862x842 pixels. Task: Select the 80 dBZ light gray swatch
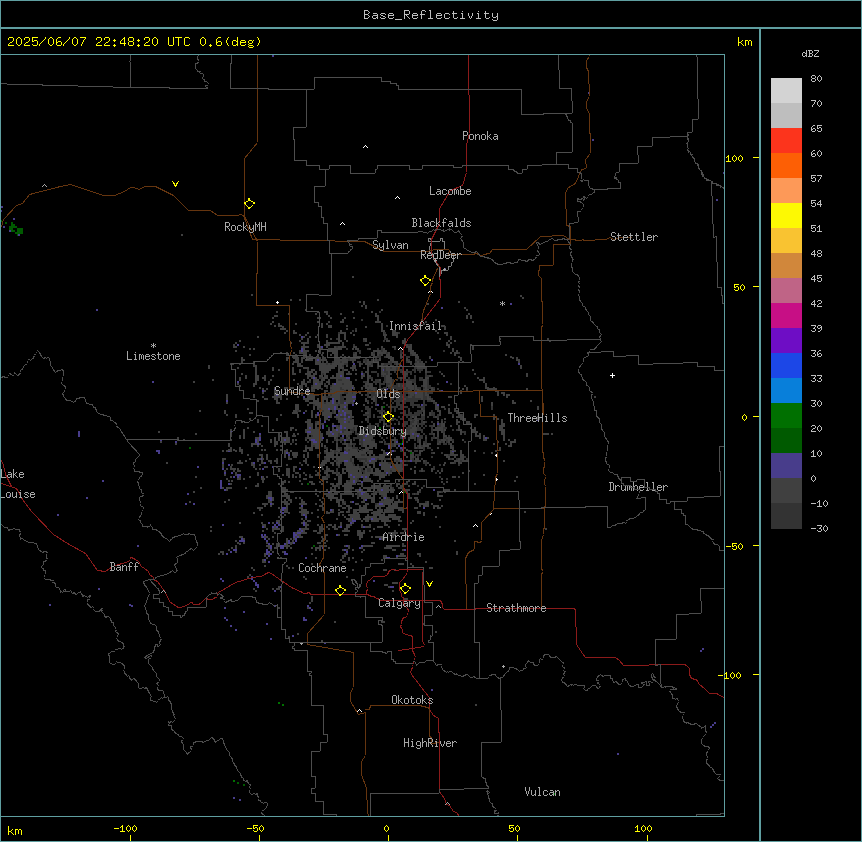pyautogui.click(x=786, y=90)
